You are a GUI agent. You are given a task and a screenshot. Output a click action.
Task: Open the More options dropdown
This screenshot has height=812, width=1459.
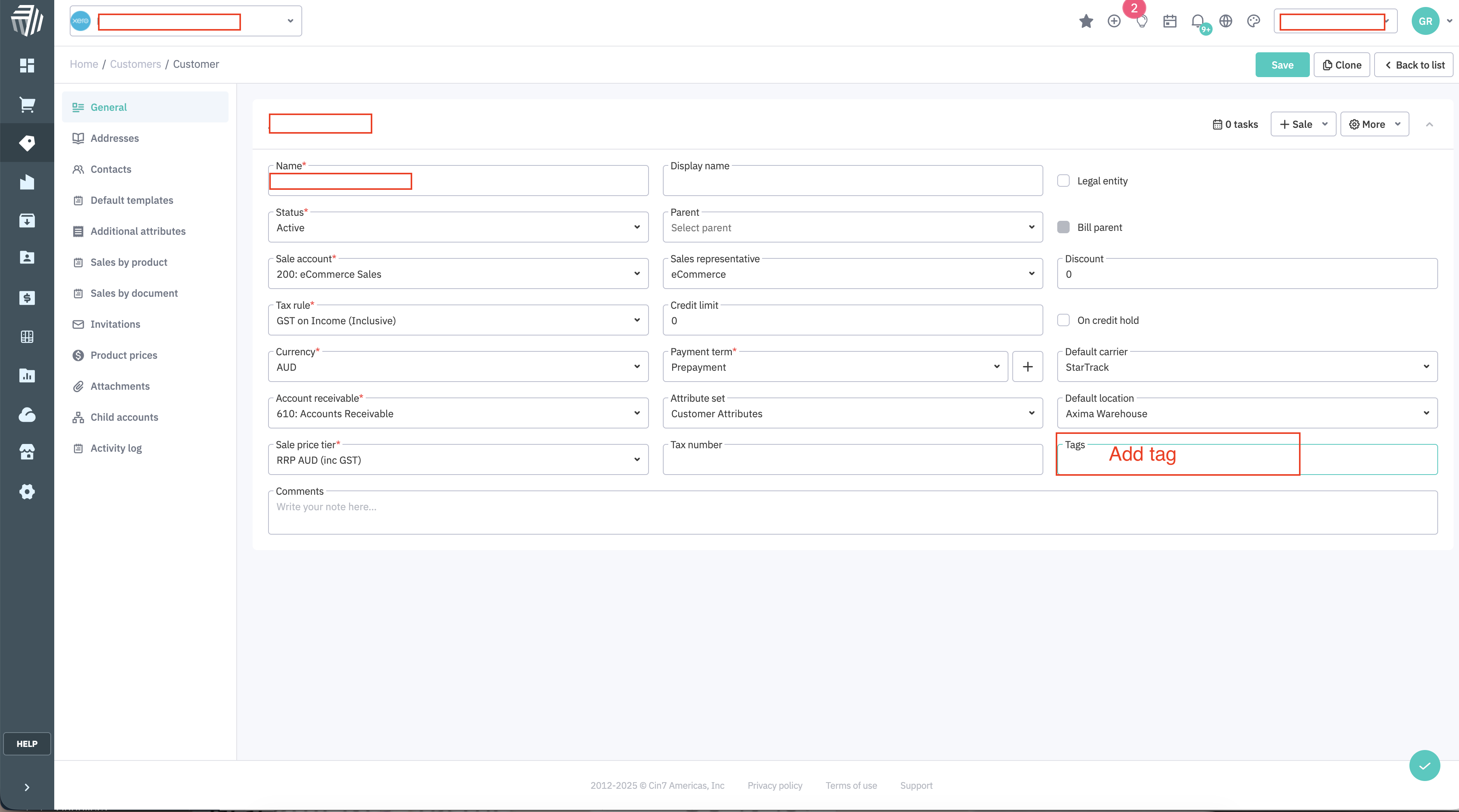point(1374,124)
